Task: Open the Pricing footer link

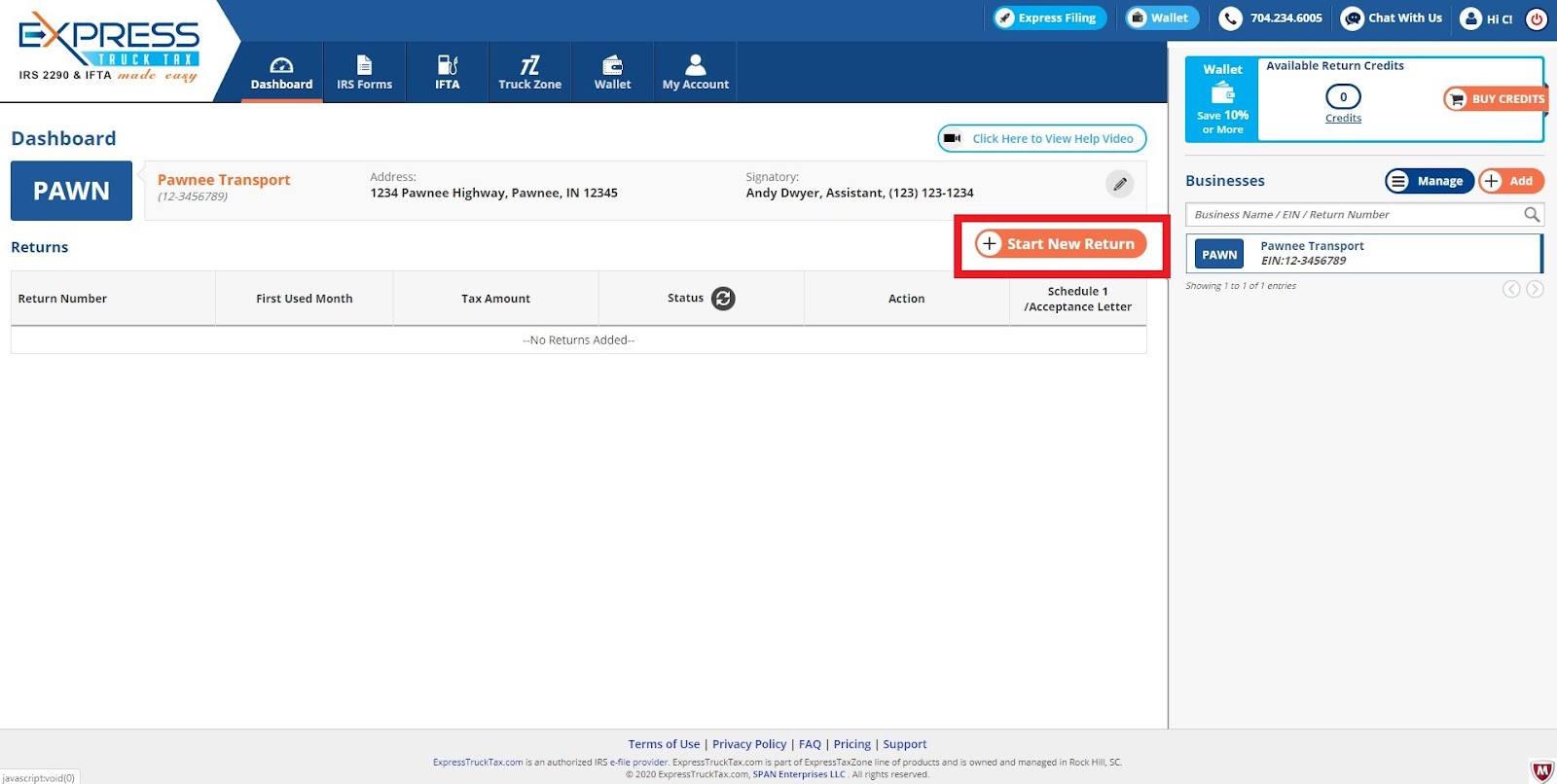Action: (852, 744)
